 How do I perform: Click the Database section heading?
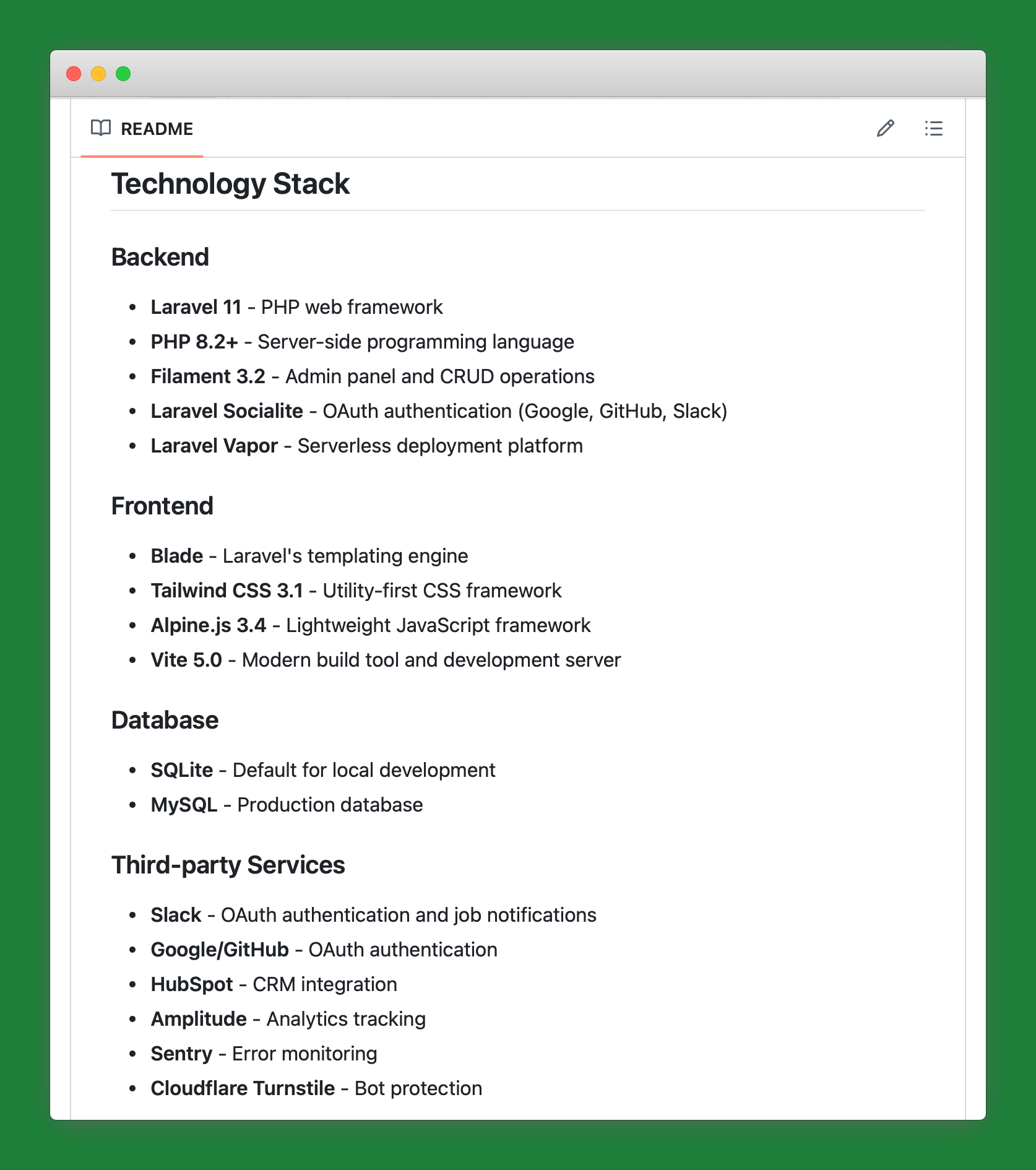pyautogui.click(x=165, y=720)
